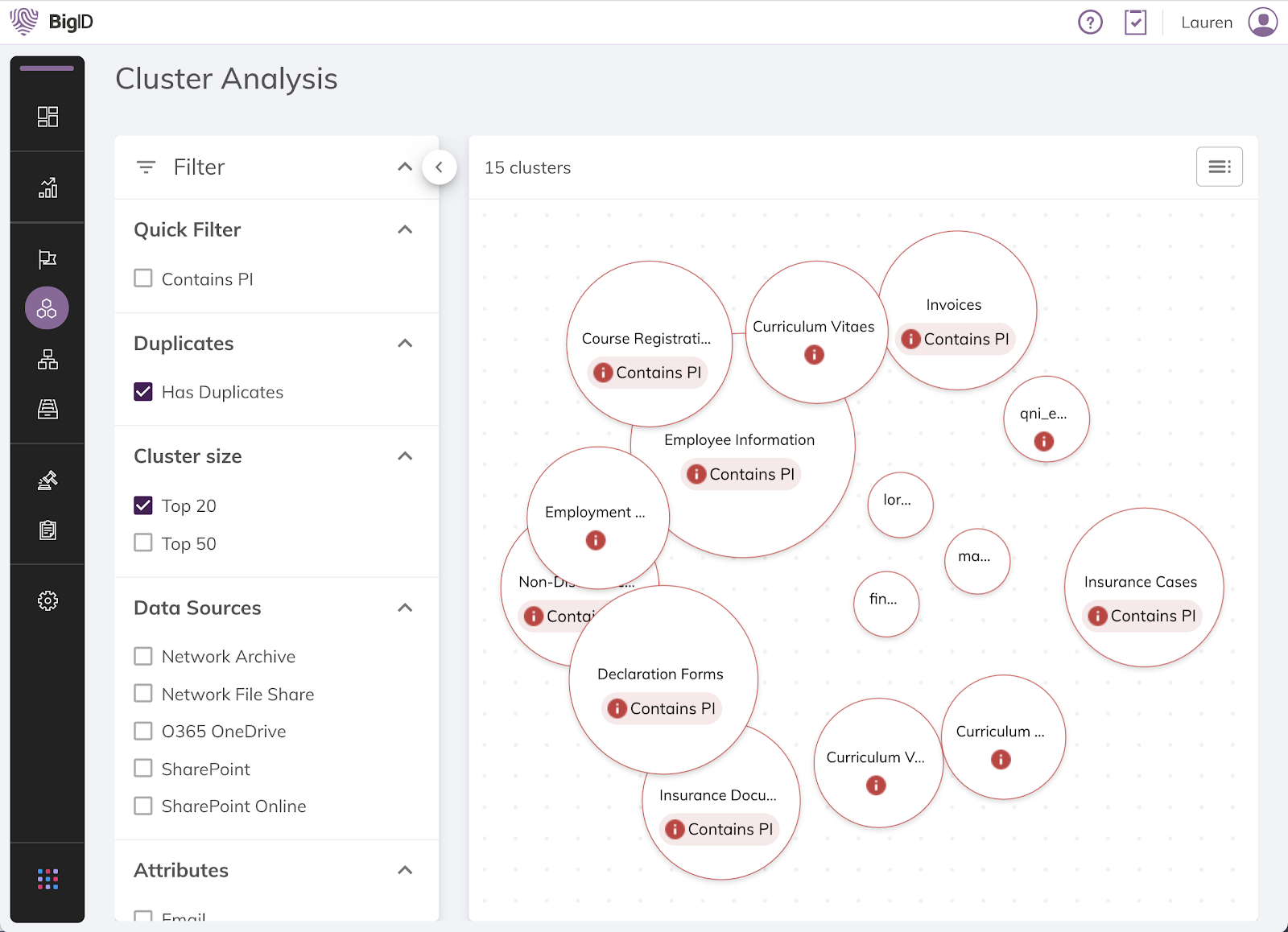The image size is (1288, 932).
Task: Switch clusters view to list layout
Action: 1219,167
